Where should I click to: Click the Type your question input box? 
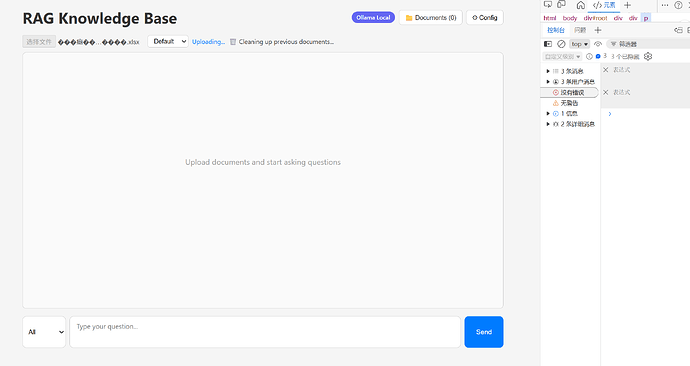tap(265, 332)
